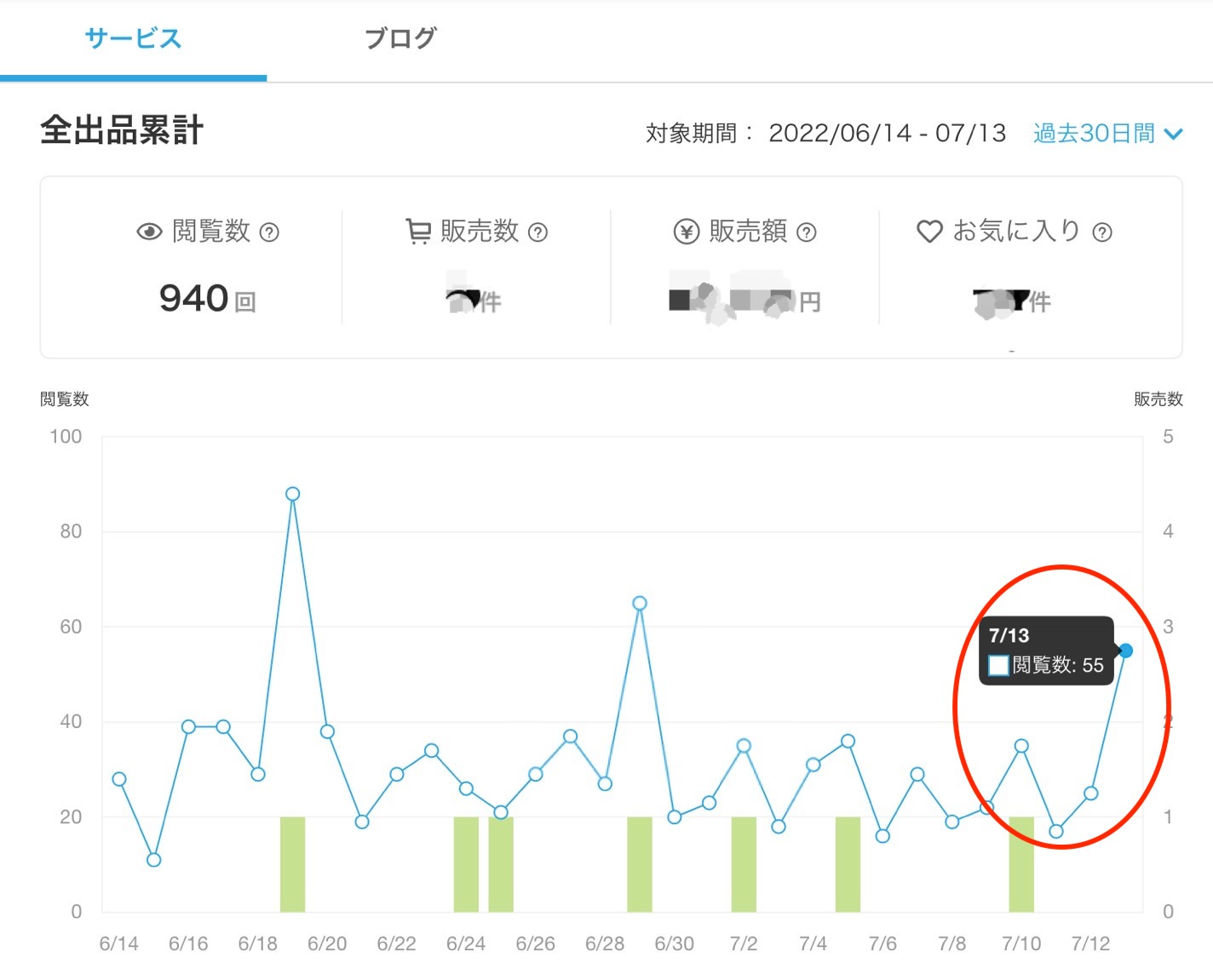Image resolution: width=1213 pixels, height=980 pixels.
Task: Click the green sales bar at 7/10
Action: click(x=1021, y=864)
